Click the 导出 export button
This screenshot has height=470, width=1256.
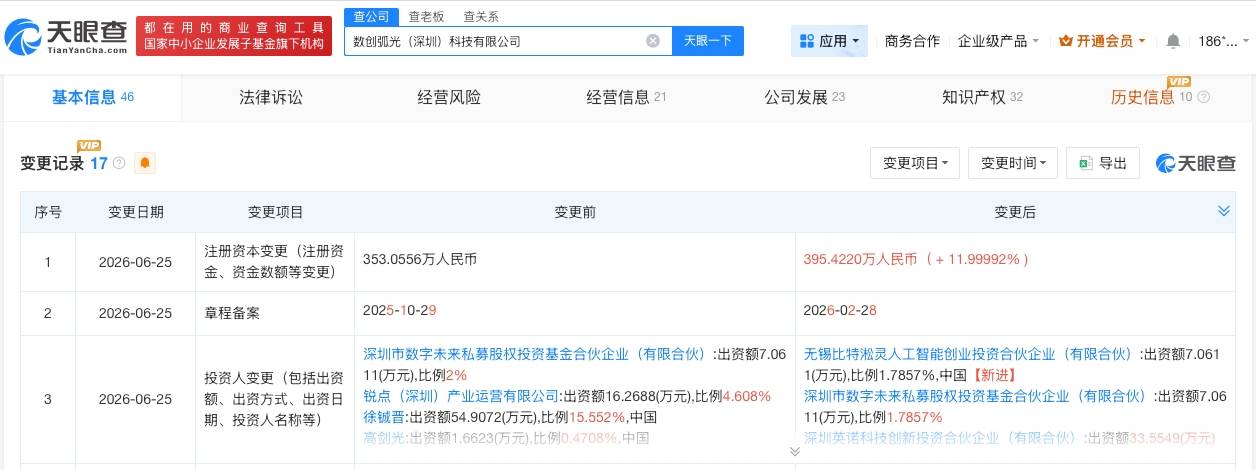coord(1103,163)
